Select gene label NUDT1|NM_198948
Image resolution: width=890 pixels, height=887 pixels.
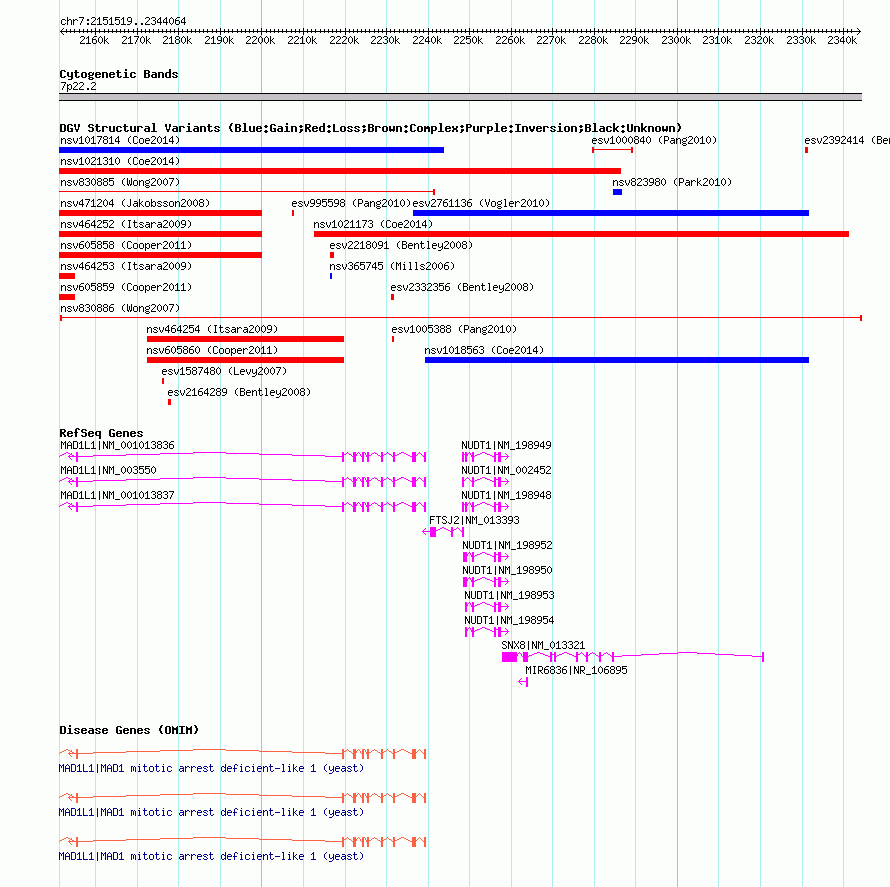click(506, 495)
